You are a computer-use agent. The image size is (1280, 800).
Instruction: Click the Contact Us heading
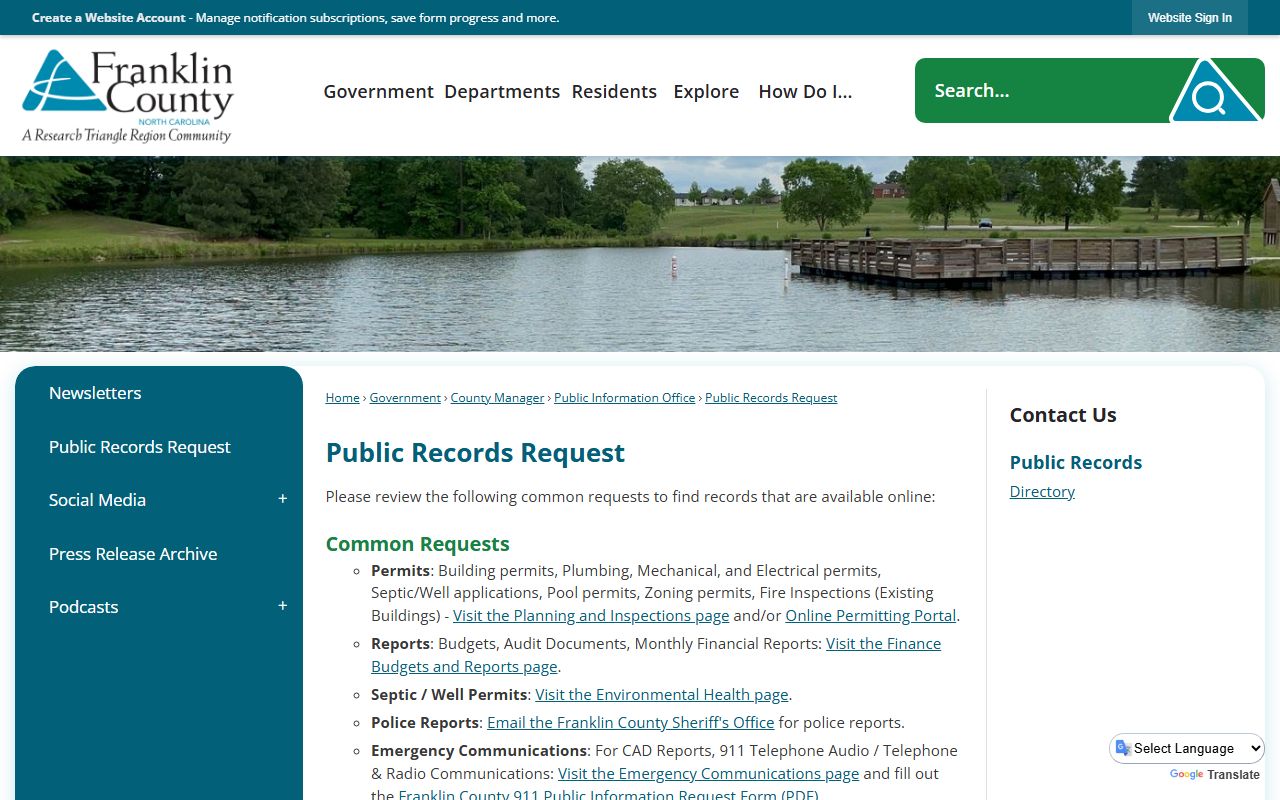[1063, 415]
